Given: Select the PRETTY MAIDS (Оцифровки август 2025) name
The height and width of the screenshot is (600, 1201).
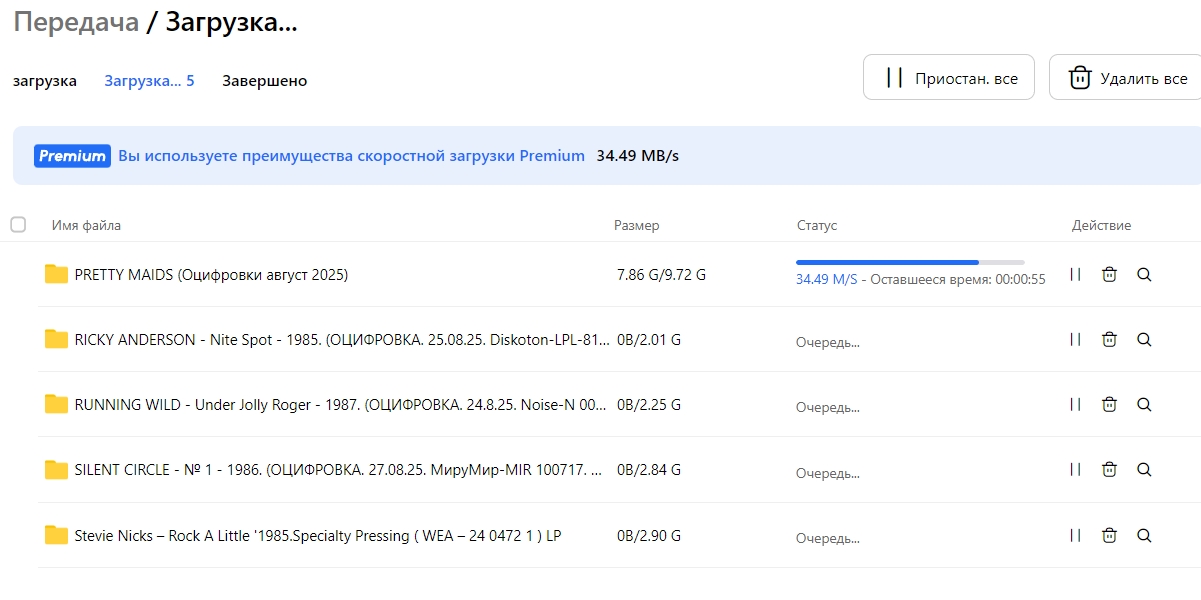Looking at the screenshot, I should coord(211,274).
